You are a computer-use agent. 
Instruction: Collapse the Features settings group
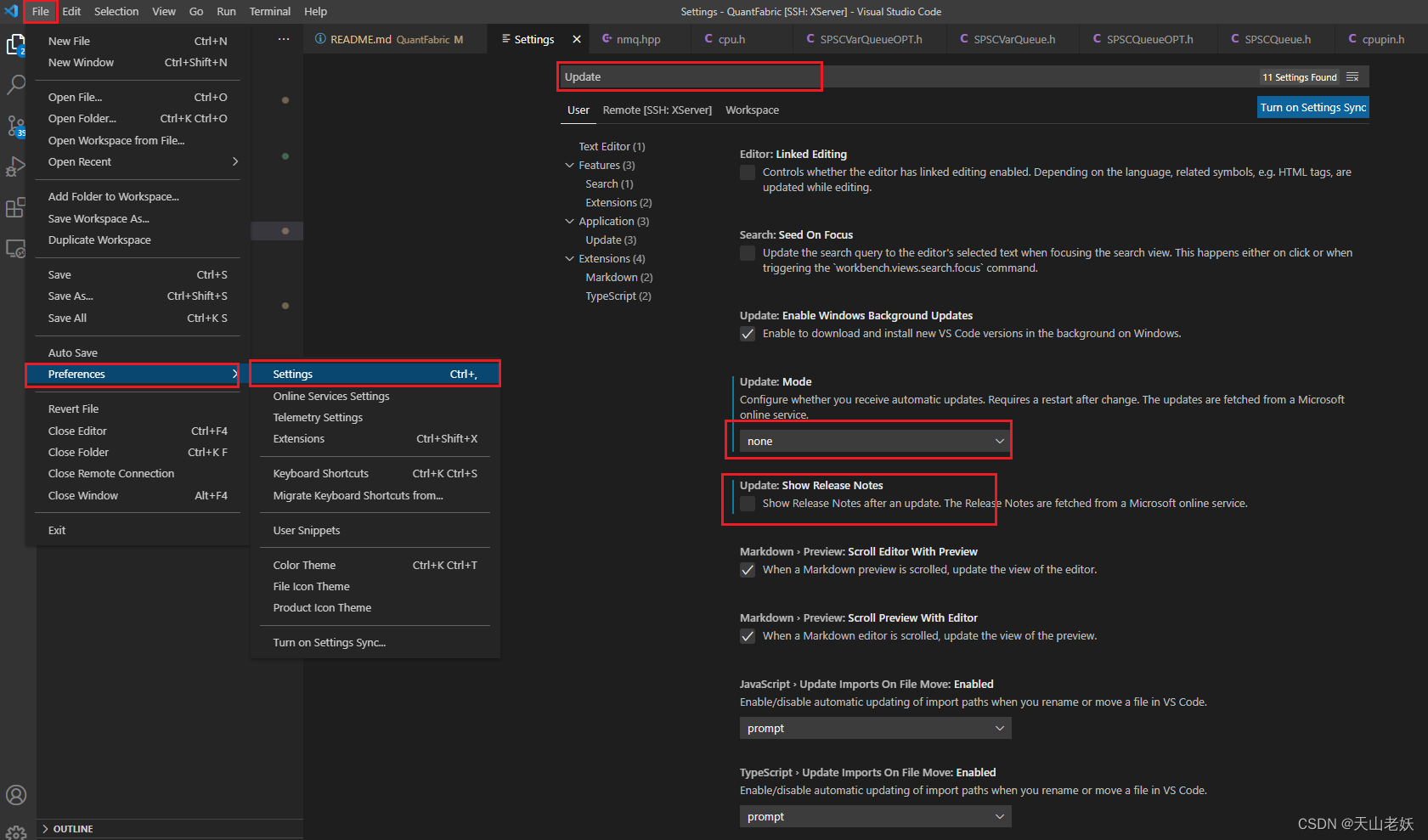[570, 165]
